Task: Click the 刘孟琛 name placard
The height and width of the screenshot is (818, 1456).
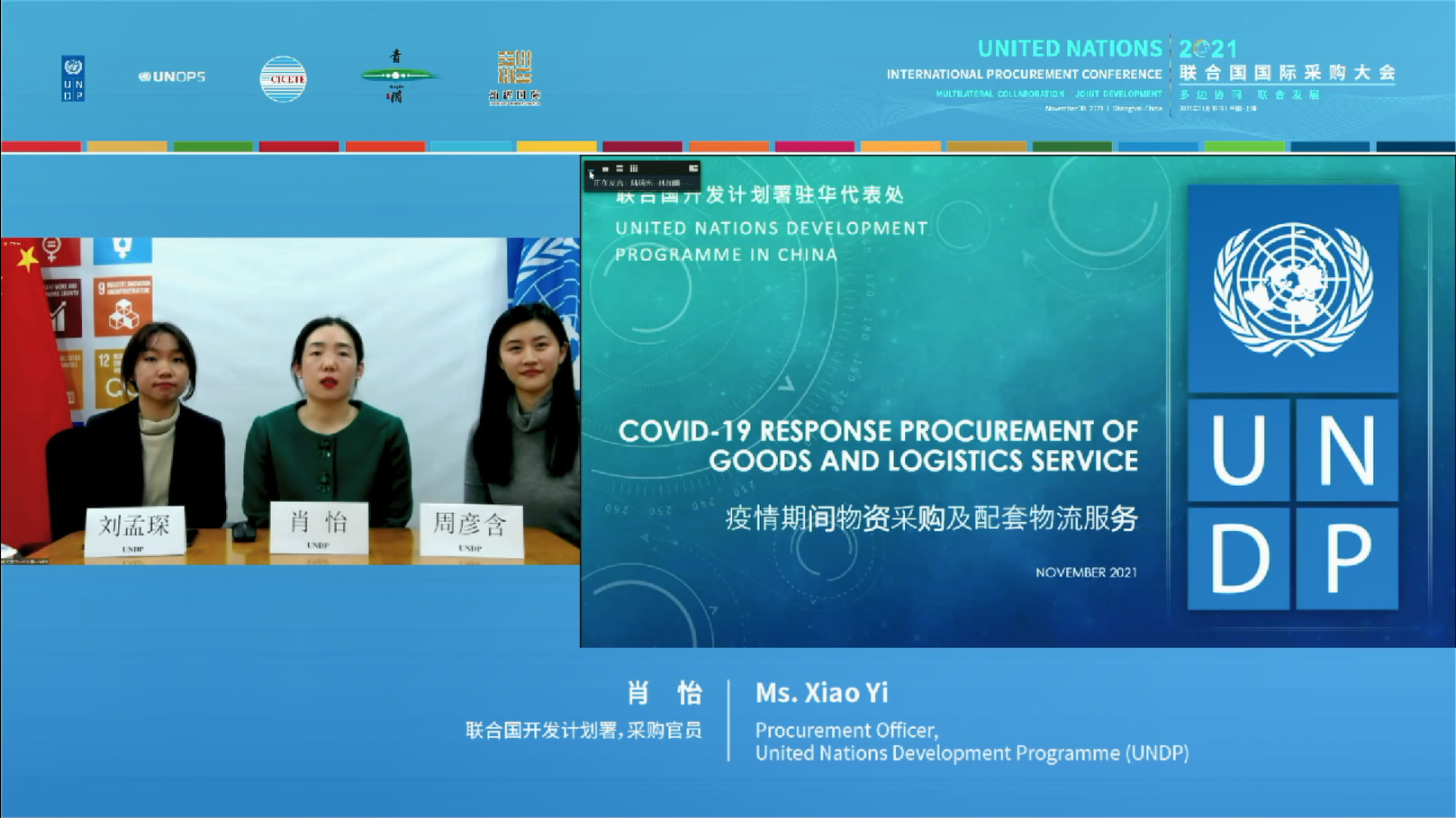Action: coord(135,531)
